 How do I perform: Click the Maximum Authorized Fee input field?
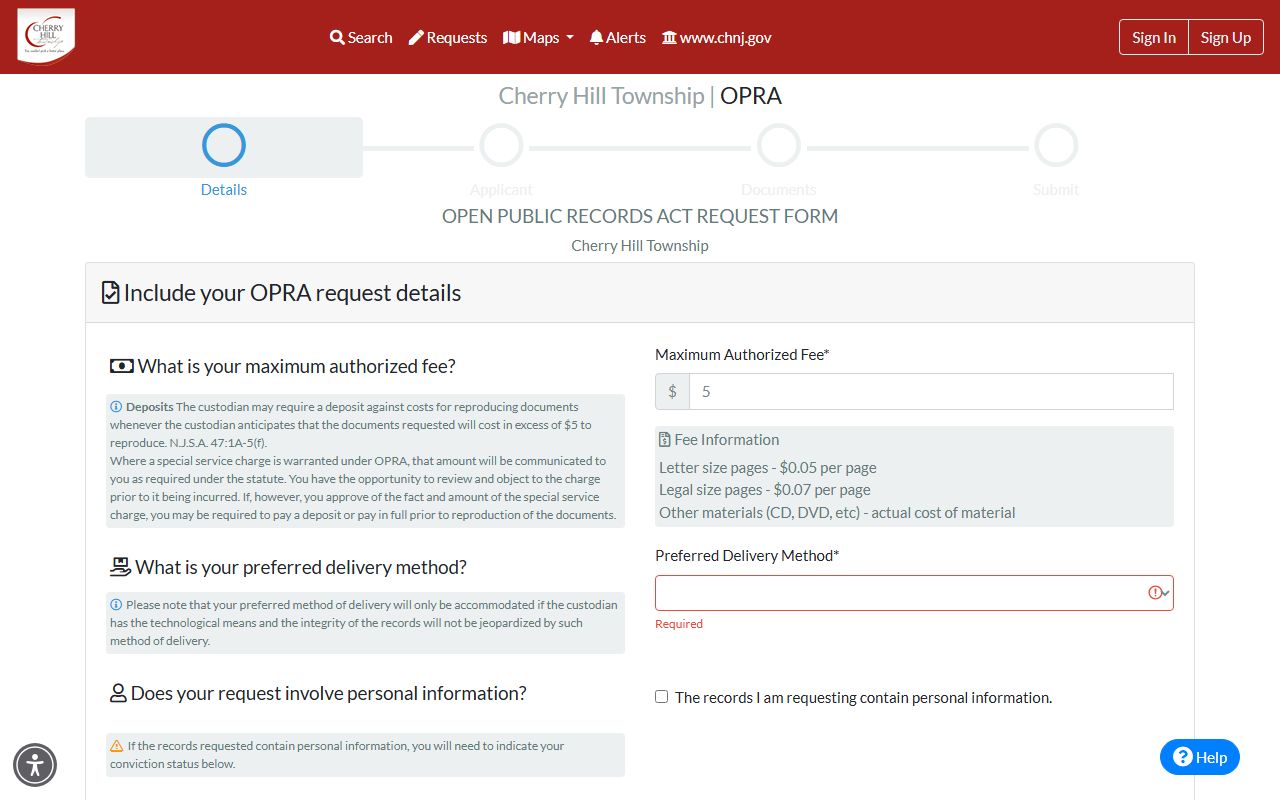tap(931, 392)
